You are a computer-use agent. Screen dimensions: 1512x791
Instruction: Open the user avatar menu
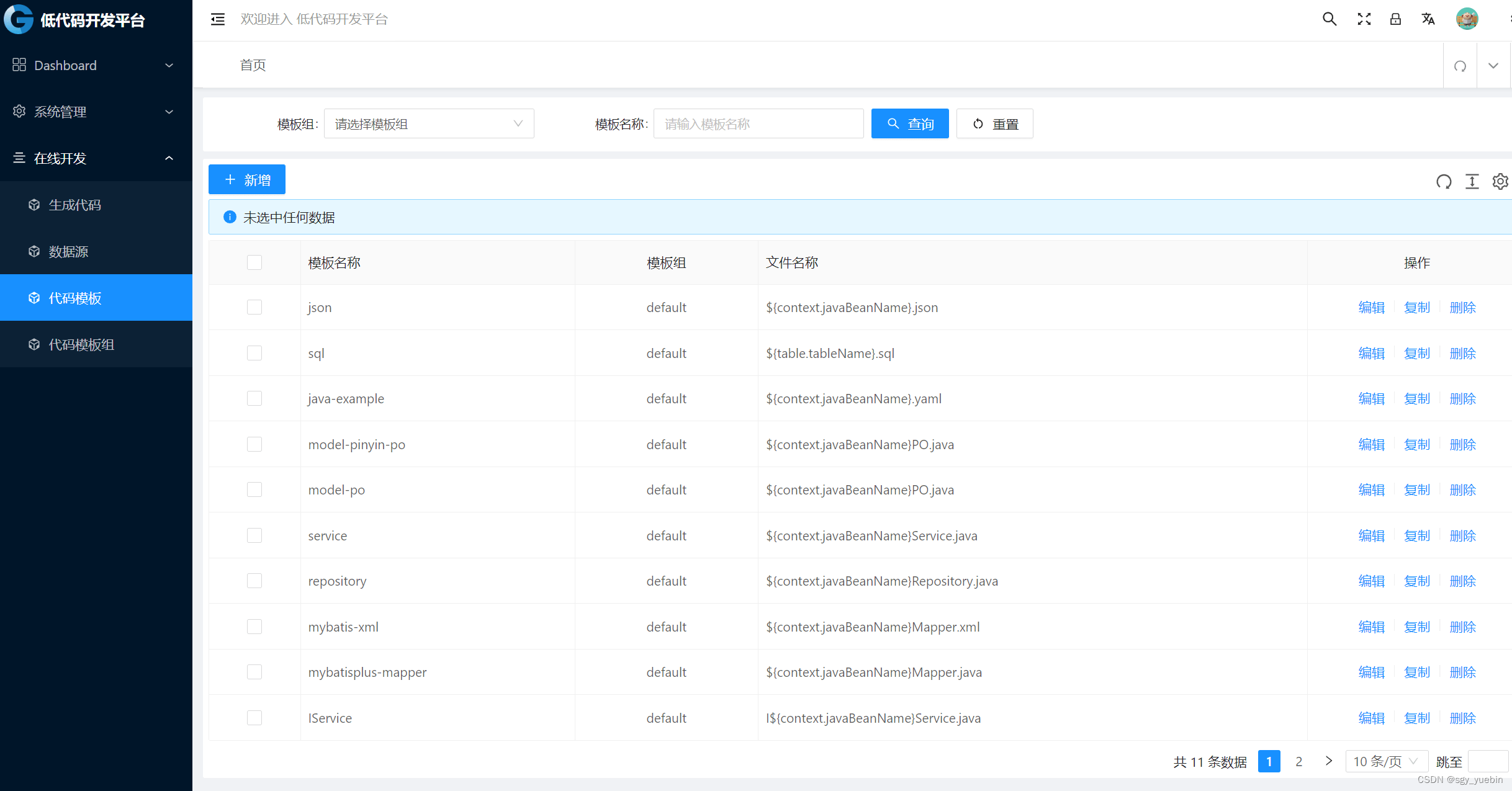point(1467,19)
